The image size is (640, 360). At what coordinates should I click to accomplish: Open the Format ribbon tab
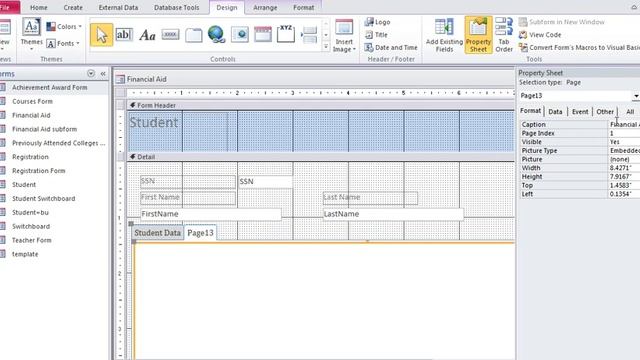[x=304, y=7]
